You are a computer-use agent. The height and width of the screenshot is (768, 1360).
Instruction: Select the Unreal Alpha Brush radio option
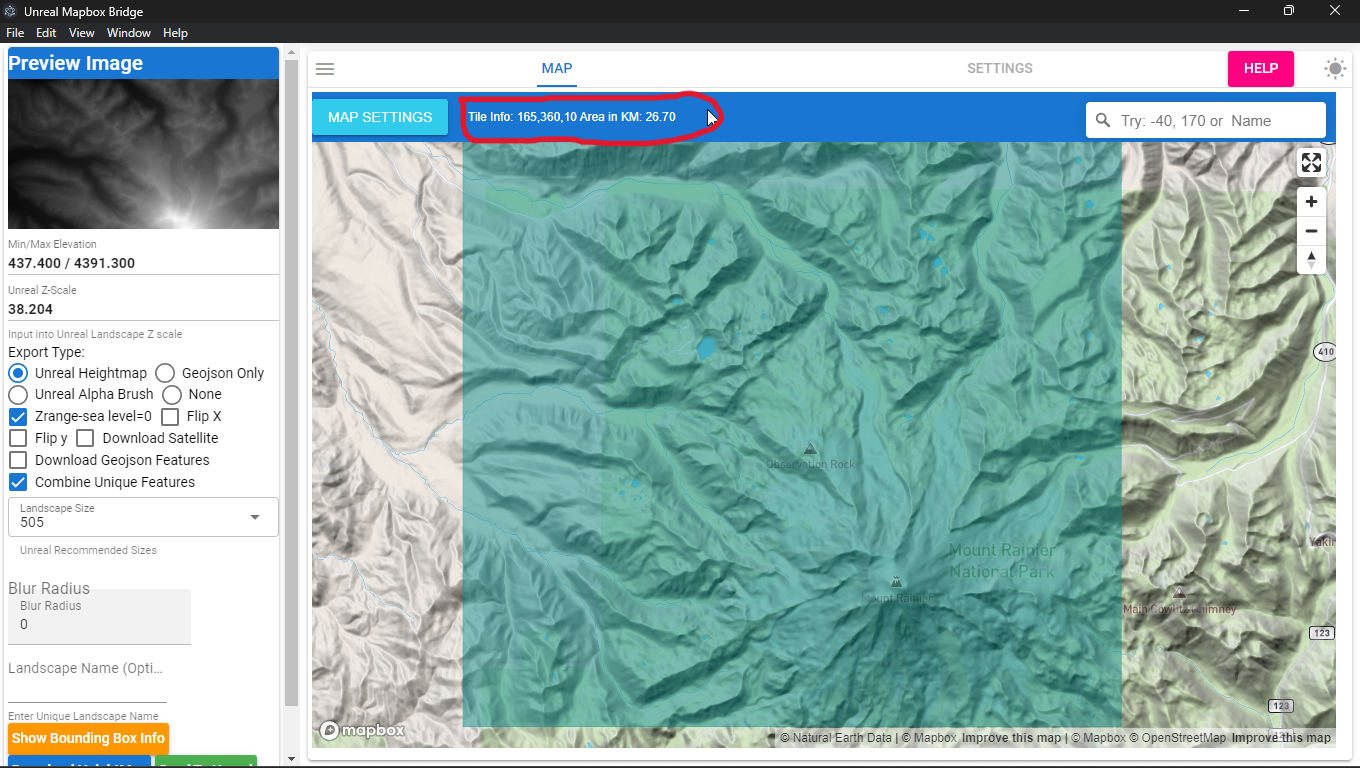point(18,395)
